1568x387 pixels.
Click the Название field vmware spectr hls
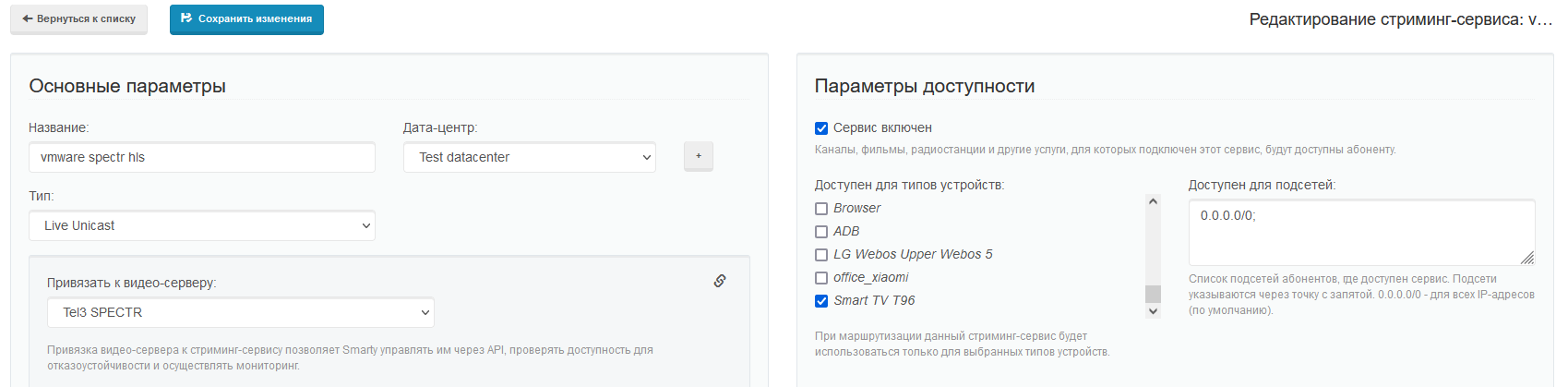click(202, 157)
